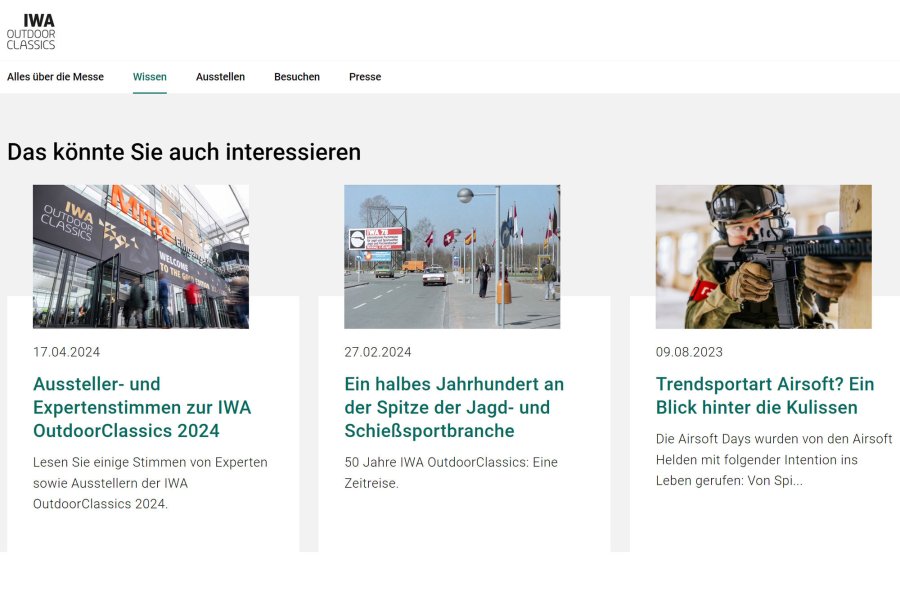900x600 pixels.
Task: Click the IWA OutdoorClassics logo
Action: (31, 32)
